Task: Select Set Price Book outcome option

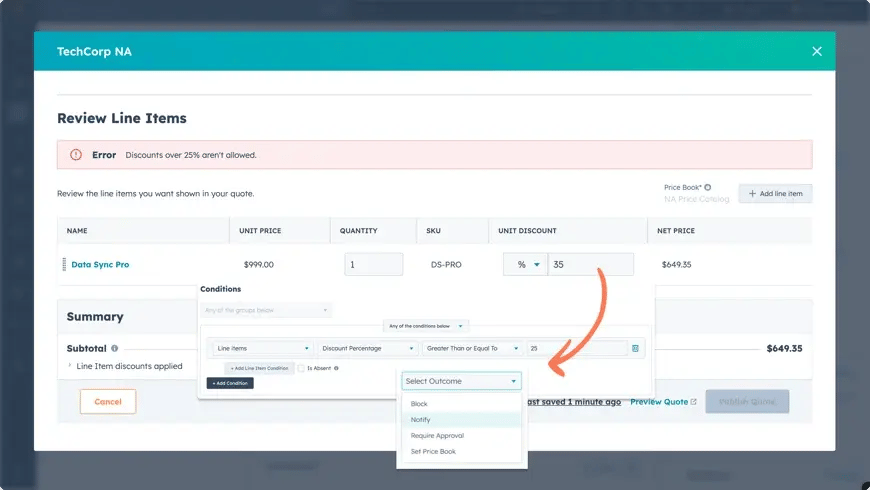Action: [x=431, y=452]
